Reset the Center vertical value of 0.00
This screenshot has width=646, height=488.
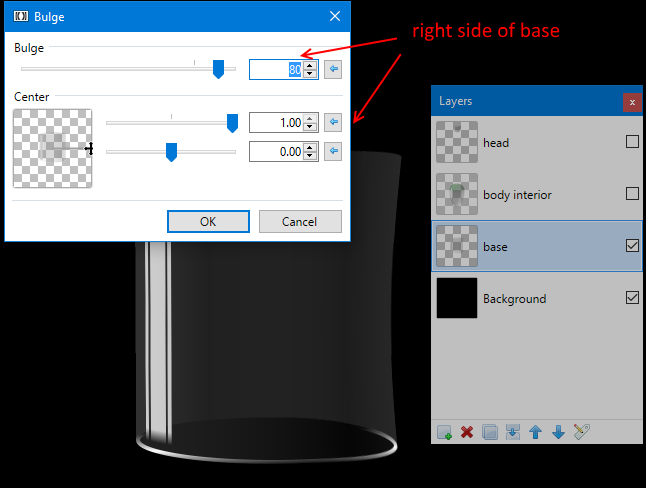click(x=333, y=151)
